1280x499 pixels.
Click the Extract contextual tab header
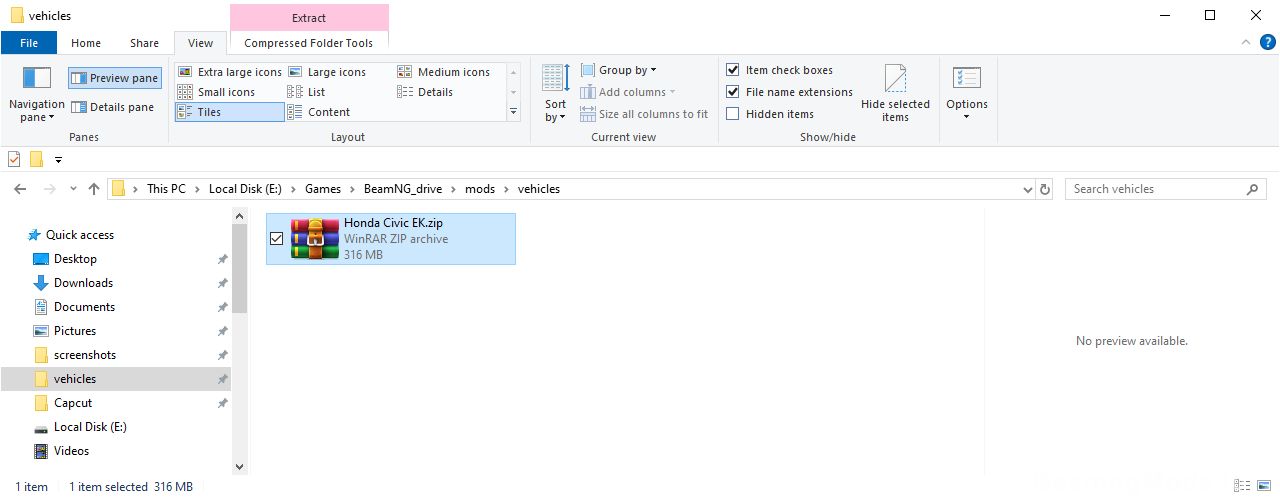(309, 17)
